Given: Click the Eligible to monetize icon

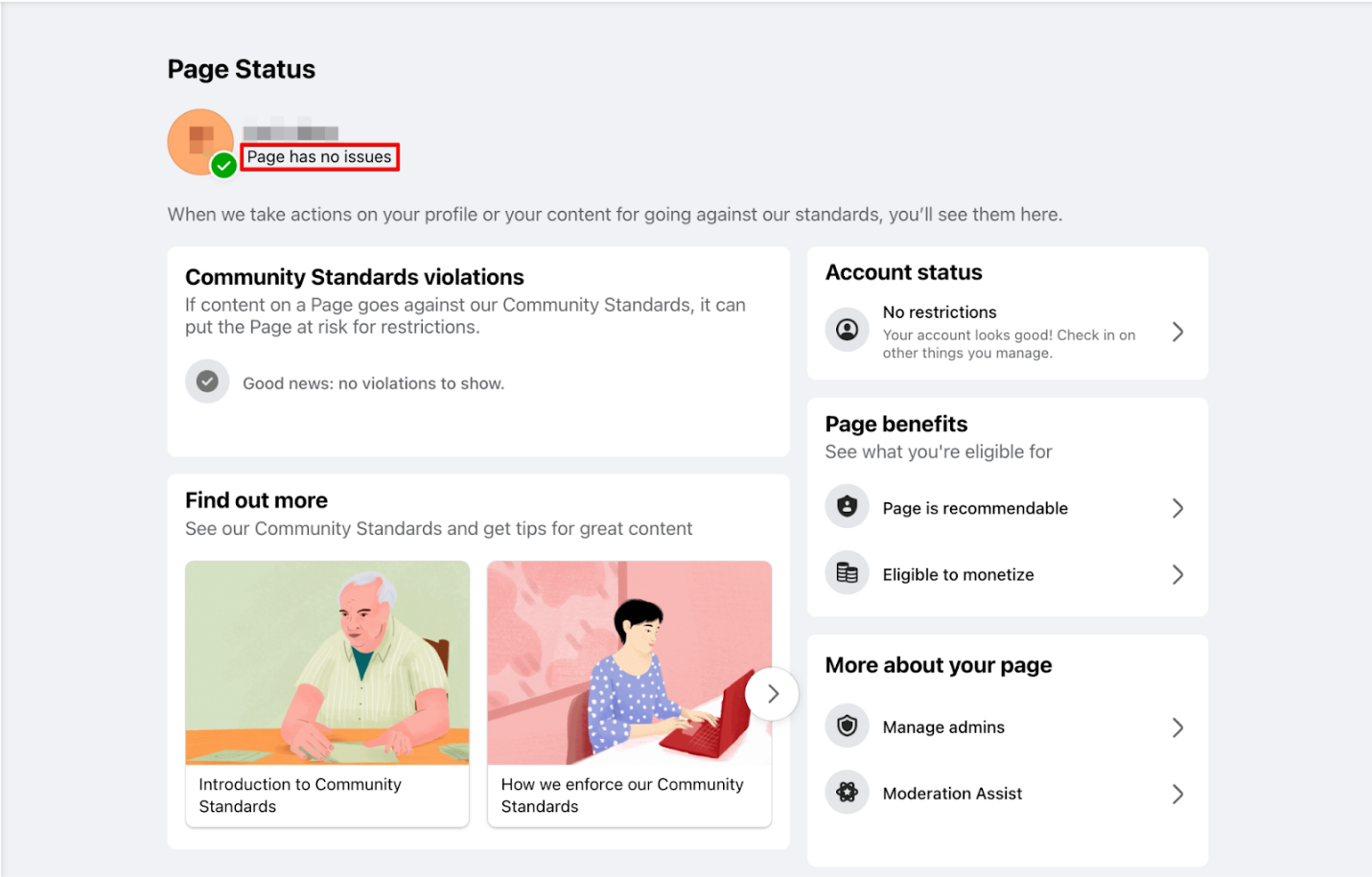Looking at the screenshot, I should [847, 573].
